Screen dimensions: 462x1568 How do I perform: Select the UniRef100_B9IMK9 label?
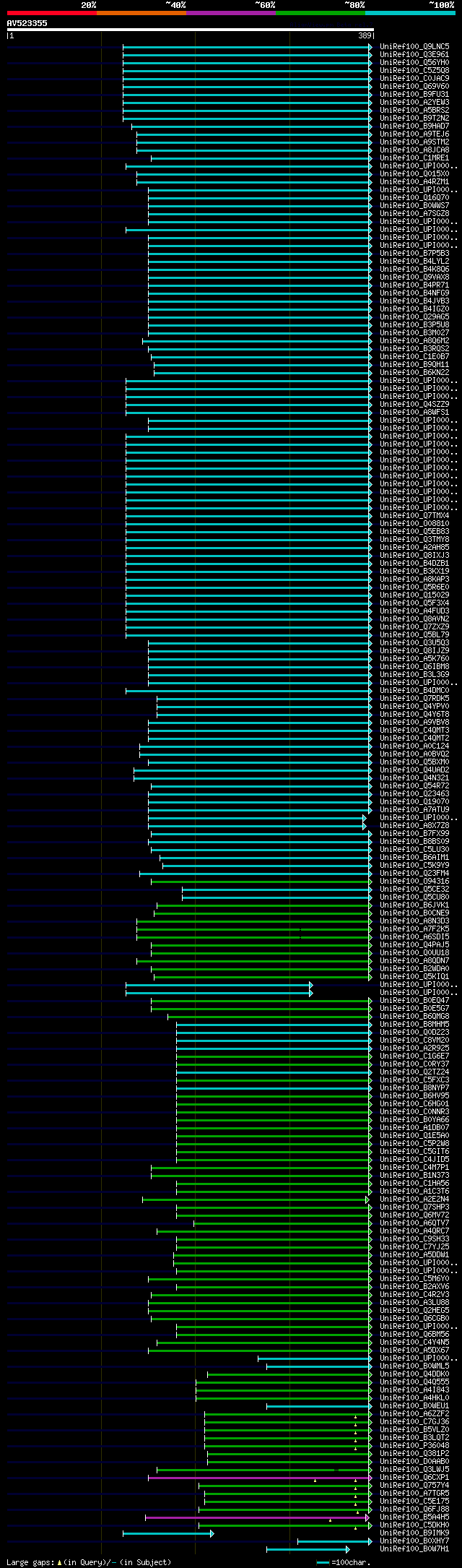414,1533
